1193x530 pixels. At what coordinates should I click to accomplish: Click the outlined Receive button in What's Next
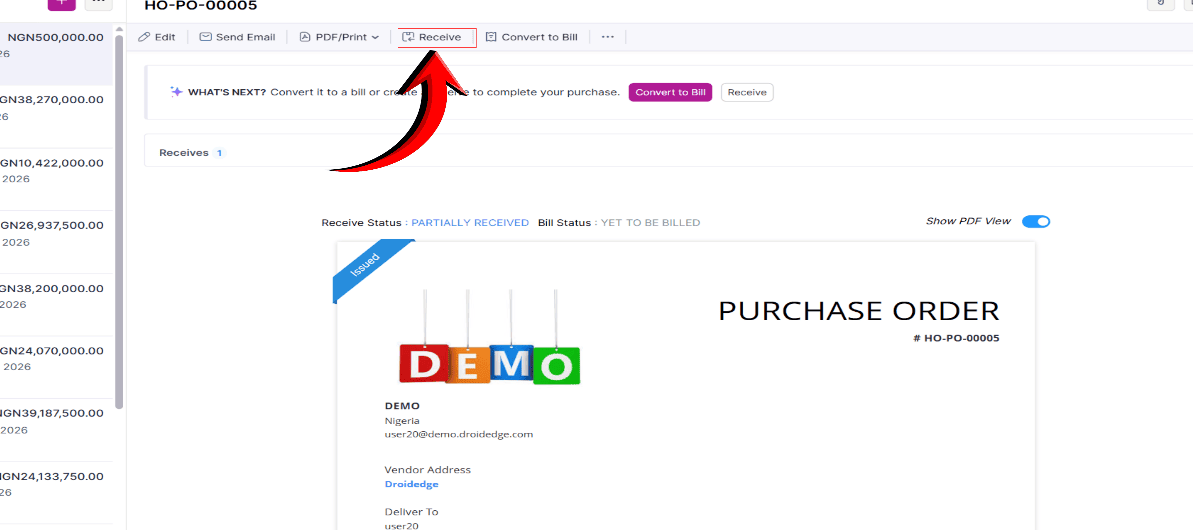tap(747, 92)
